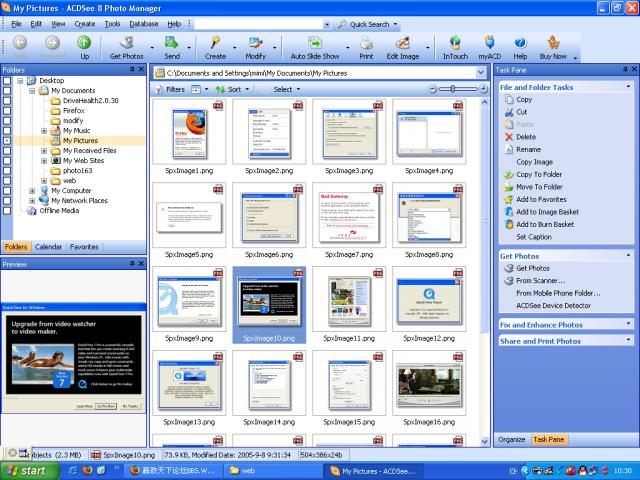Switch to the Calendar tab
This screenshot has height=480, width=640.
(48, 247)
